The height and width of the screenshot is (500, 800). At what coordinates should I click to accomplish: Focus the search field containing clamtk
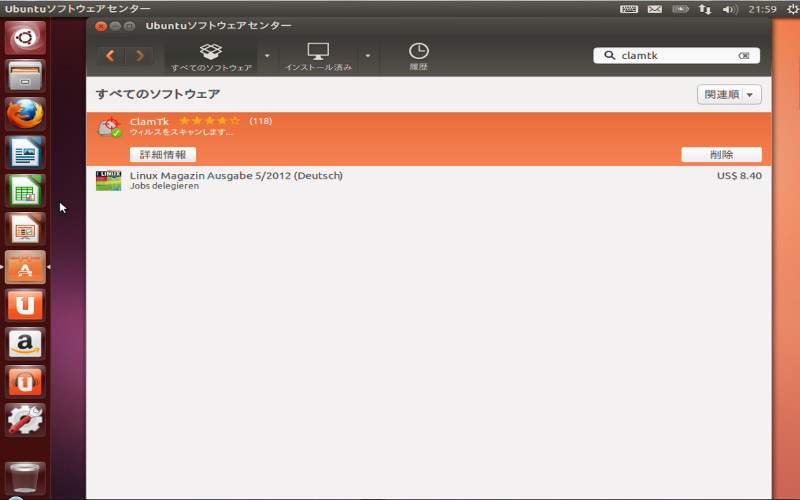[677, 56]
